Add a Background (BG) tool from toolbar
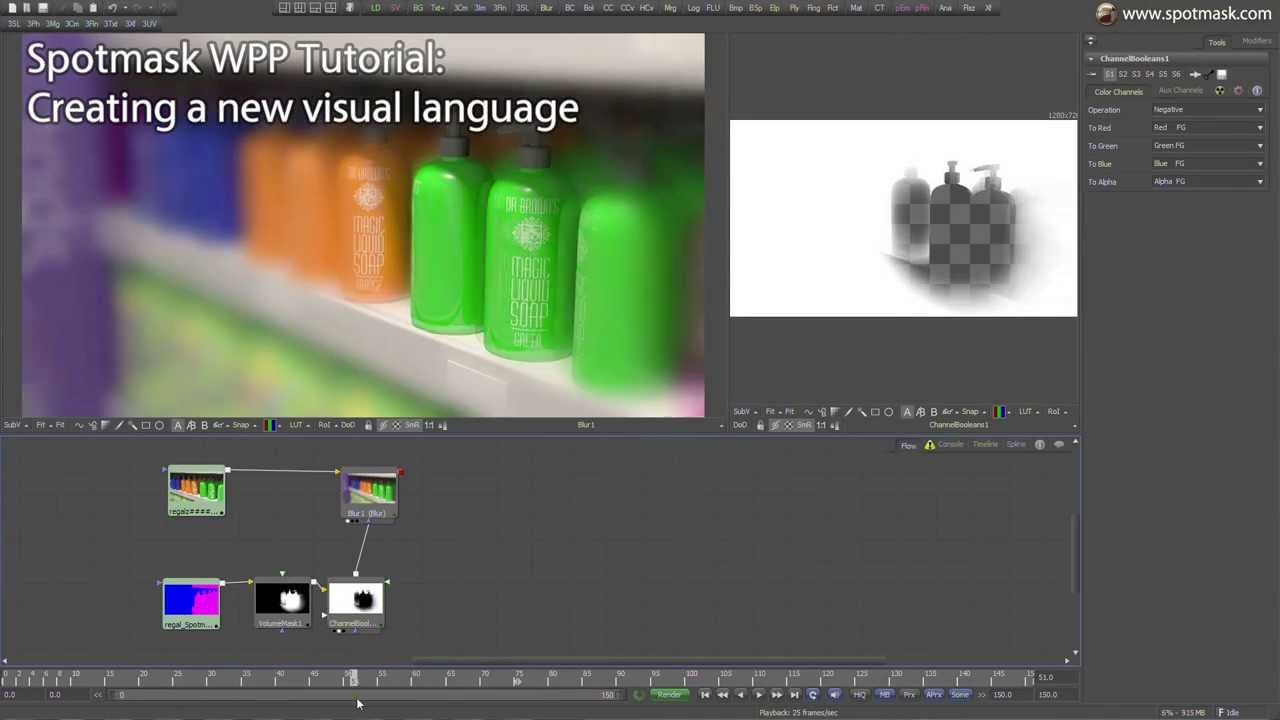The image size is (1280, 720). 417,8
